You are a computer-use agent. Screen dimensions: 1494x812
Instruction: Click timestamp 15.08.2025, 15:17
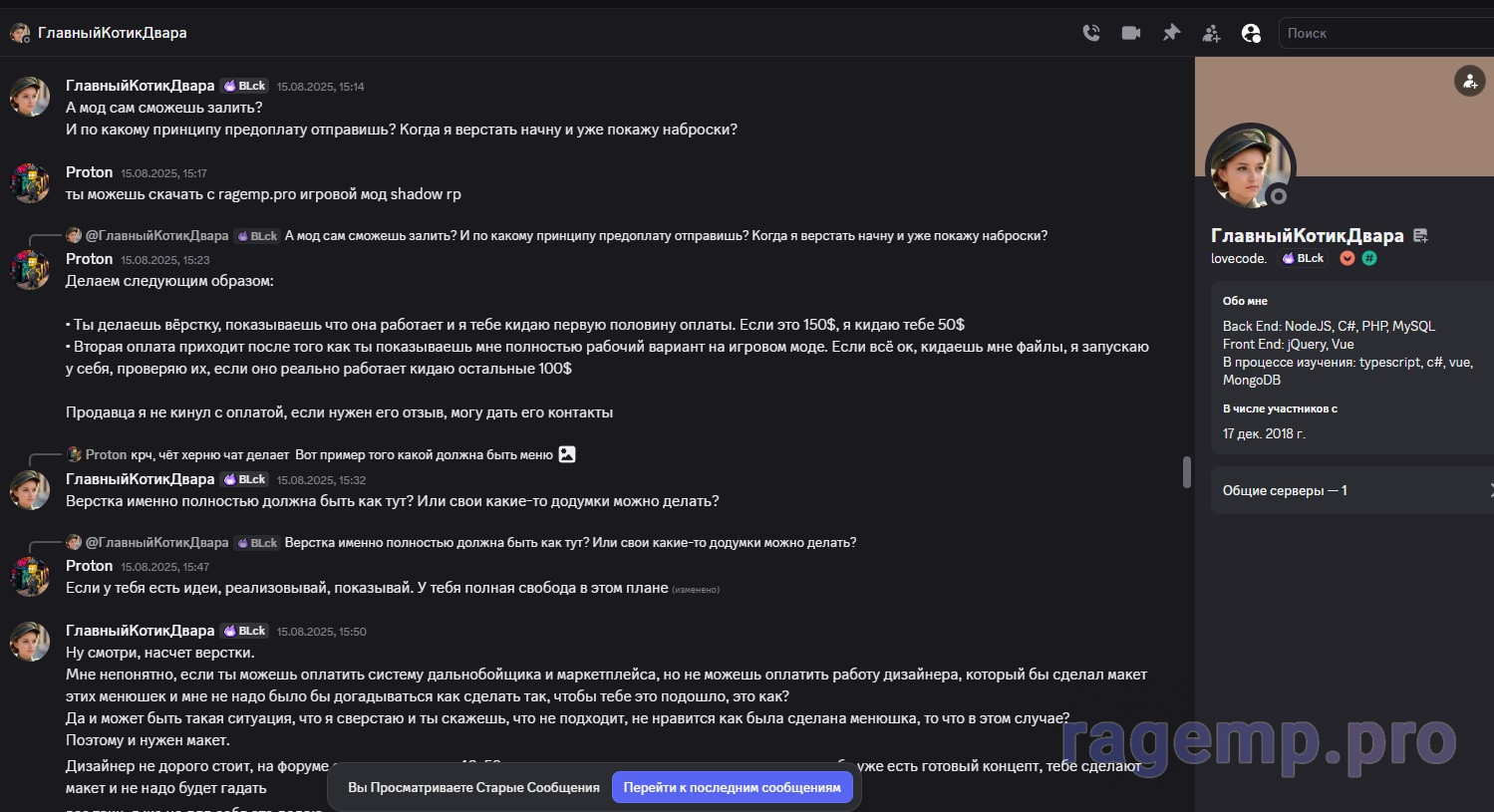click(163, 173)
